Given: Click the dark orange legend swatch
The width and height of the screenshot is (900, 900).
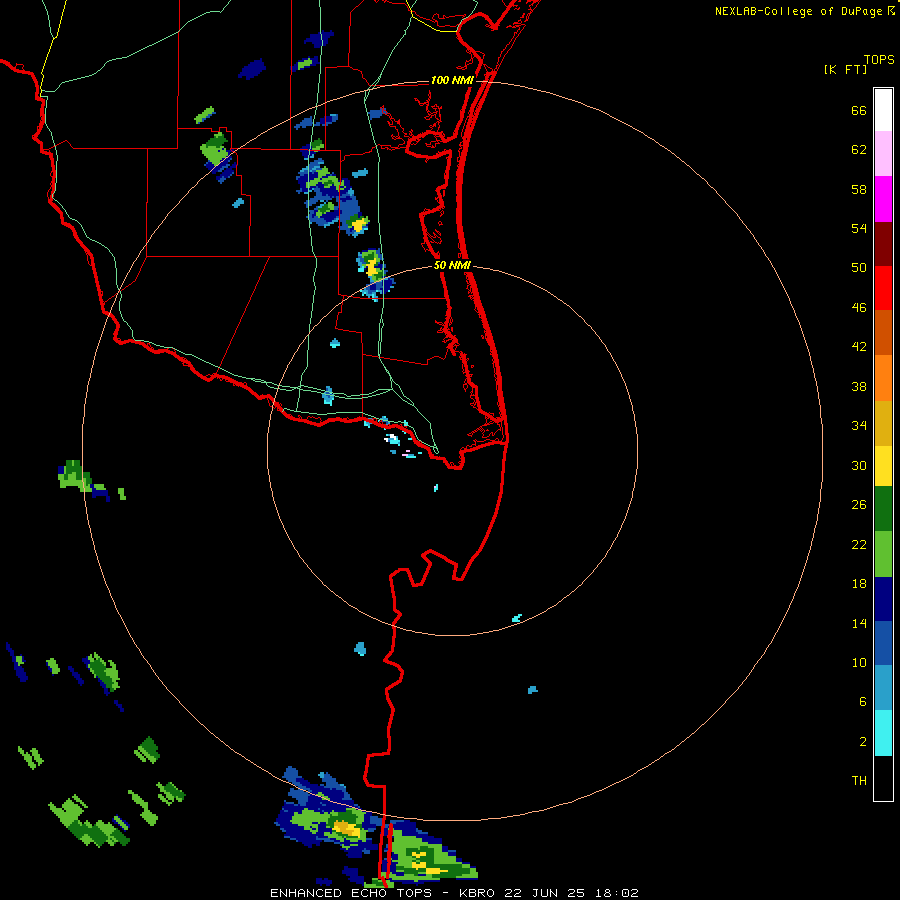Looking at the screenshot, I should pos(883,333).
